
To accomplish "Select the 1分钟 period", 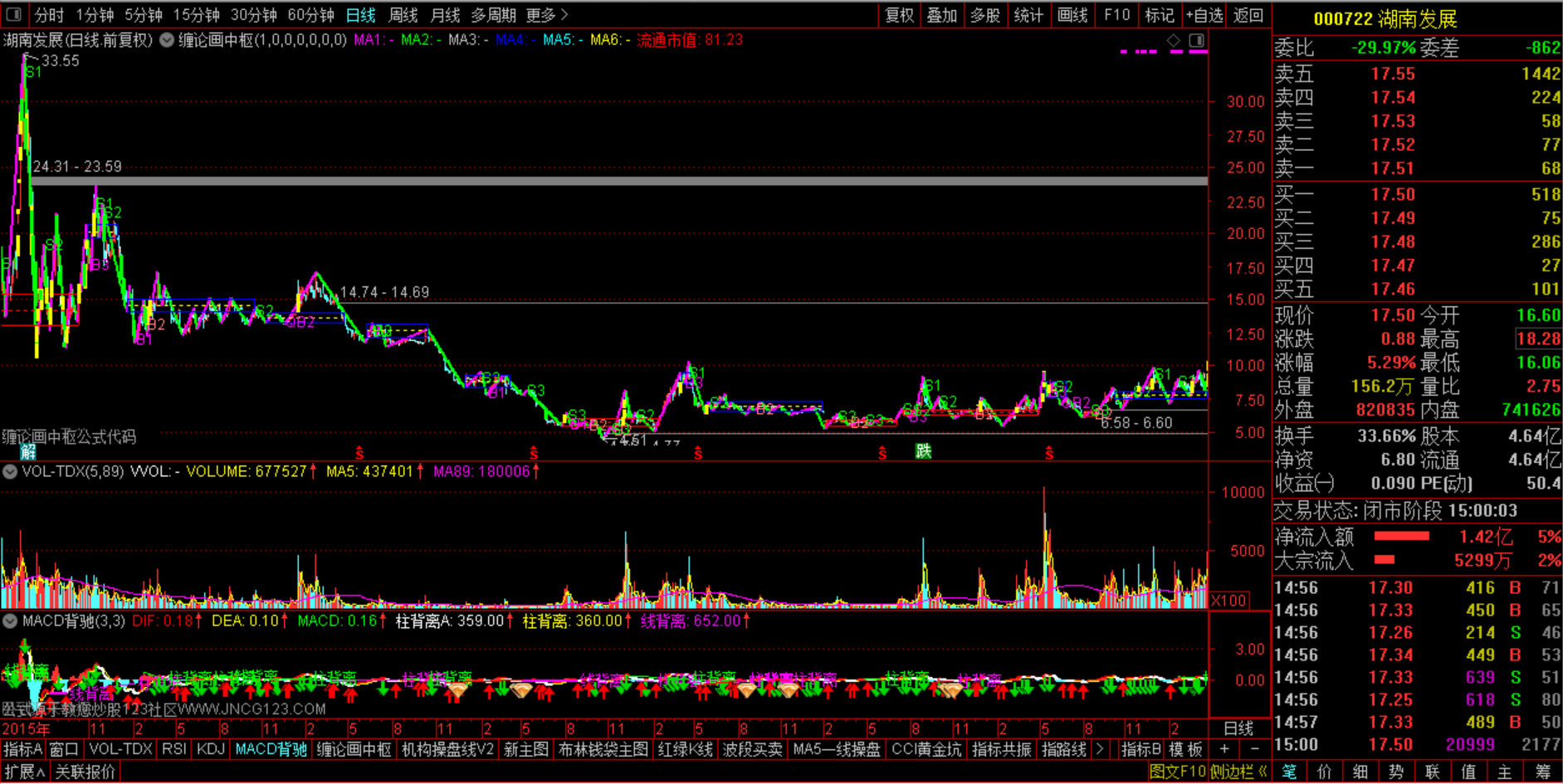I will (95, 15).
